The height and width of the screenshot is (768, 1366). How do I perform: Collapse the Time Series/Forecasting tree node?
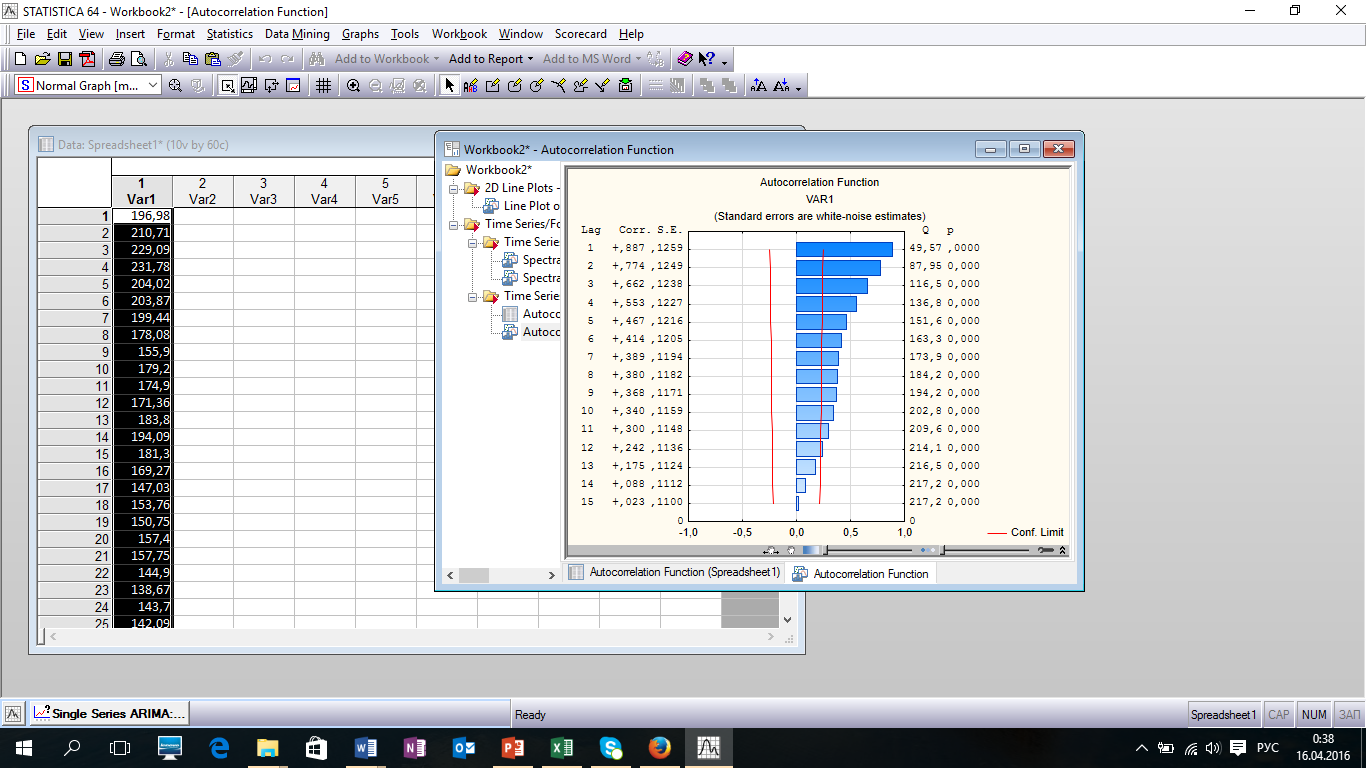click(453, 224)
